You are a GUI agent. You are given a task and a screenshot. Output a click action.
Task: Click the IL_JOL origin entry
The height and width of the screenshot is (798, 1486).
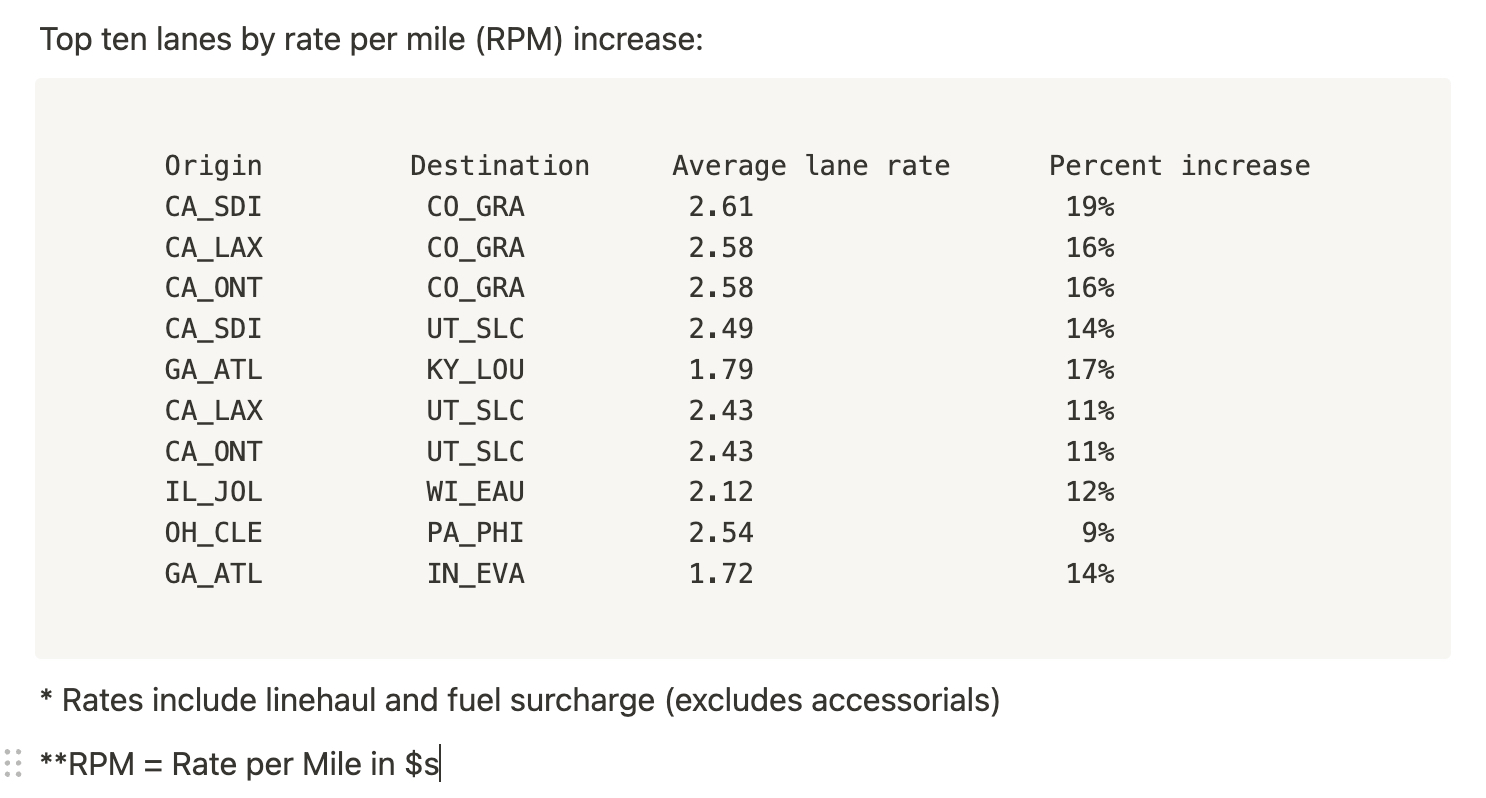pyautogui.click(x=213, y=492)
